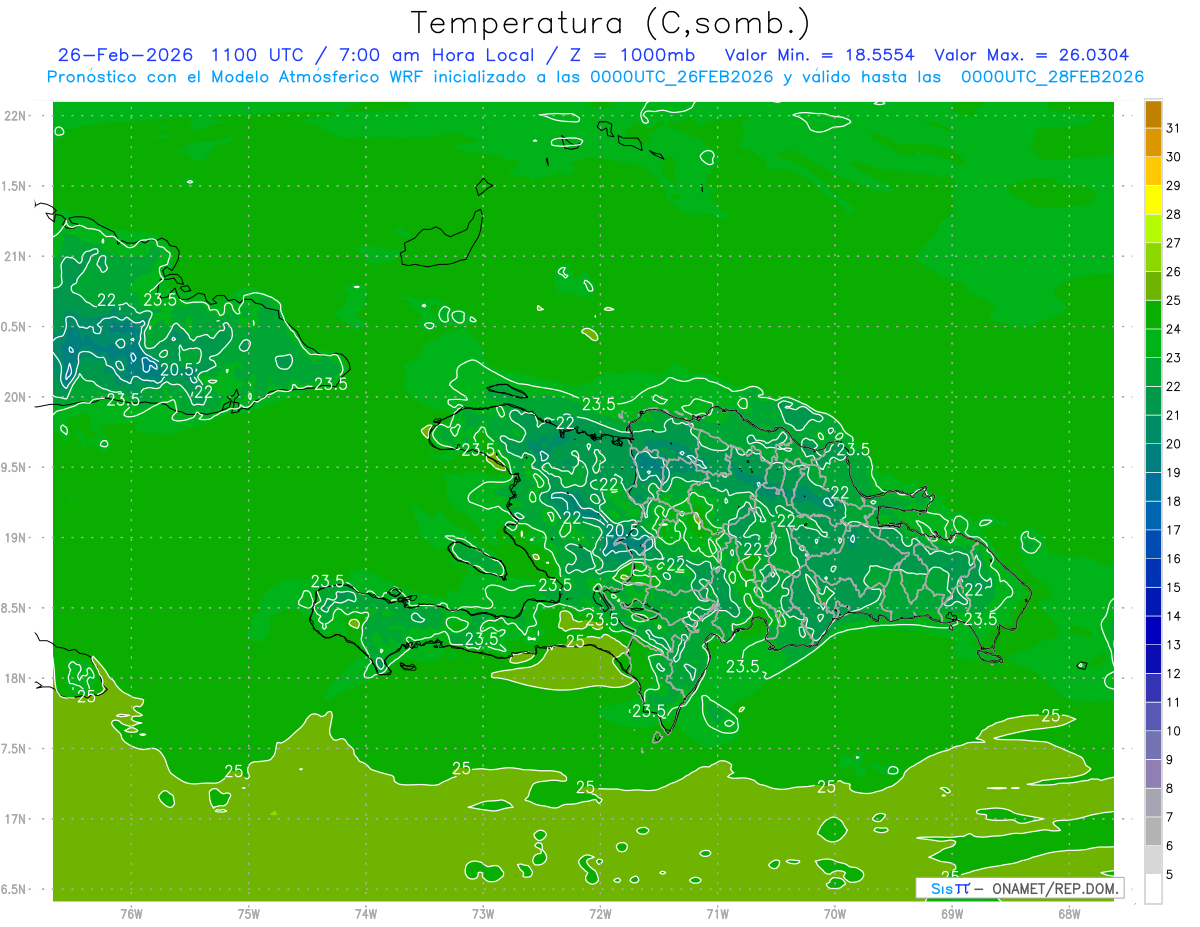Screen dimensions: 1200x927
Task: Click the title "Temperatura (C,somb.)"
Action: [x=610, y=23]
